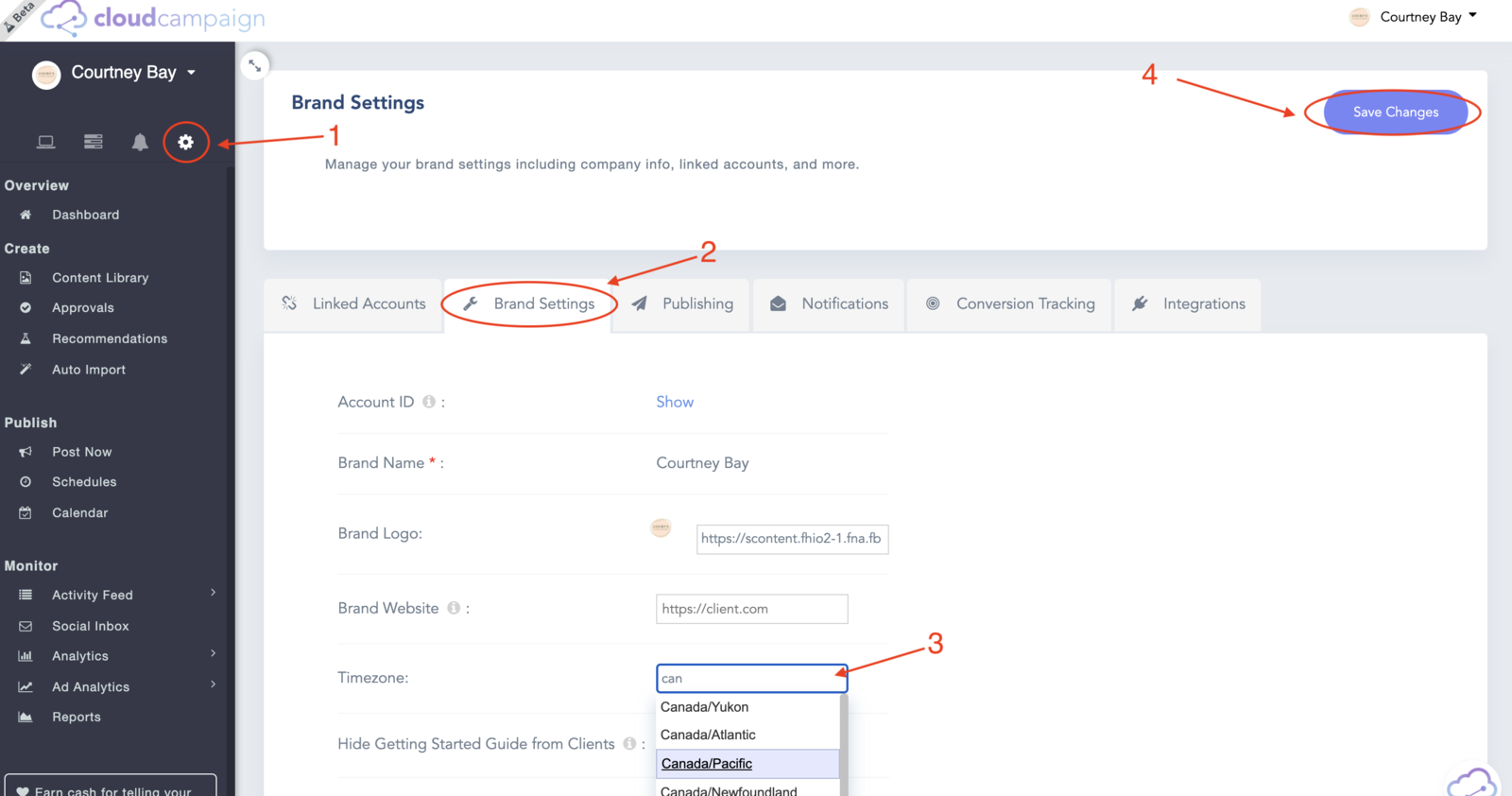Viewport: 1512px width, 796px height.
Task: Click the Brand Logo URL input field
Action: tap(792, 539)
